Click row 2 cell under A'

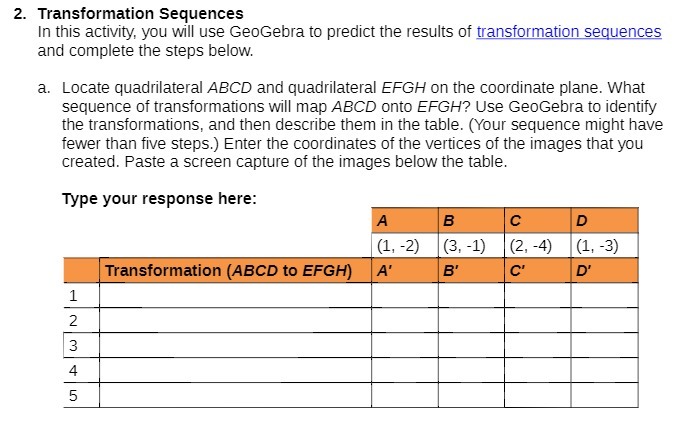click(405, 320)
